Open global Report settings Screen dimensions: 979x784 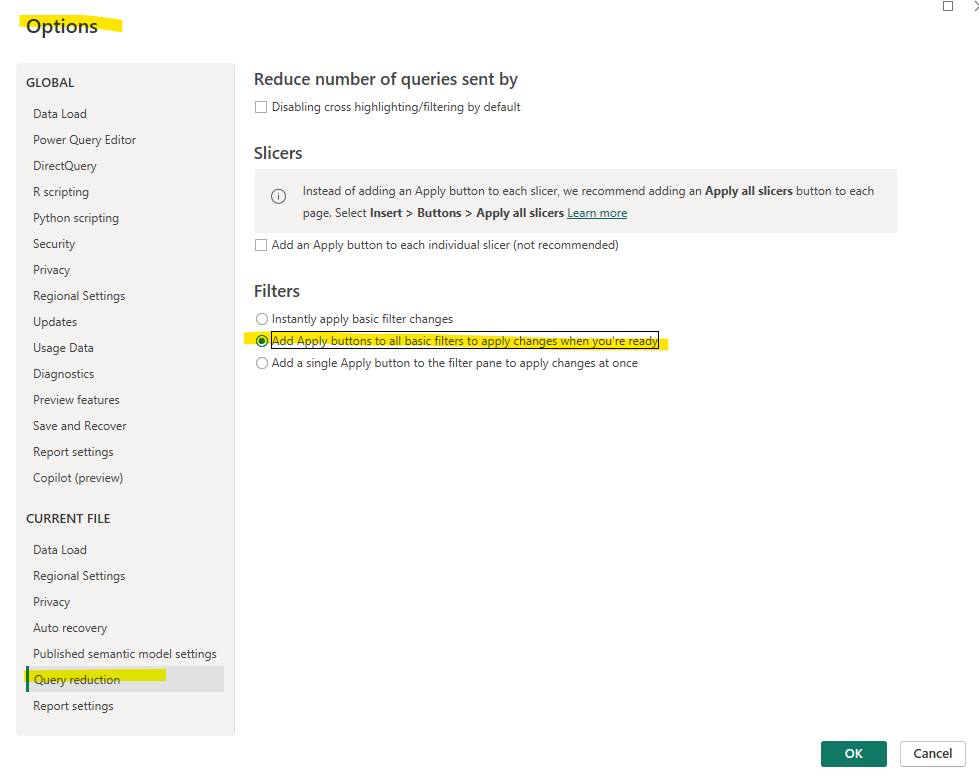point(74,452)
